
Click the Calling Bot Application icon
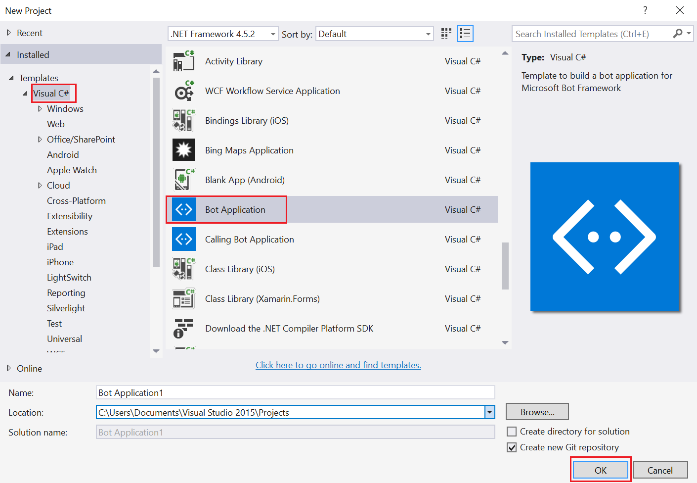click(184, 239)
